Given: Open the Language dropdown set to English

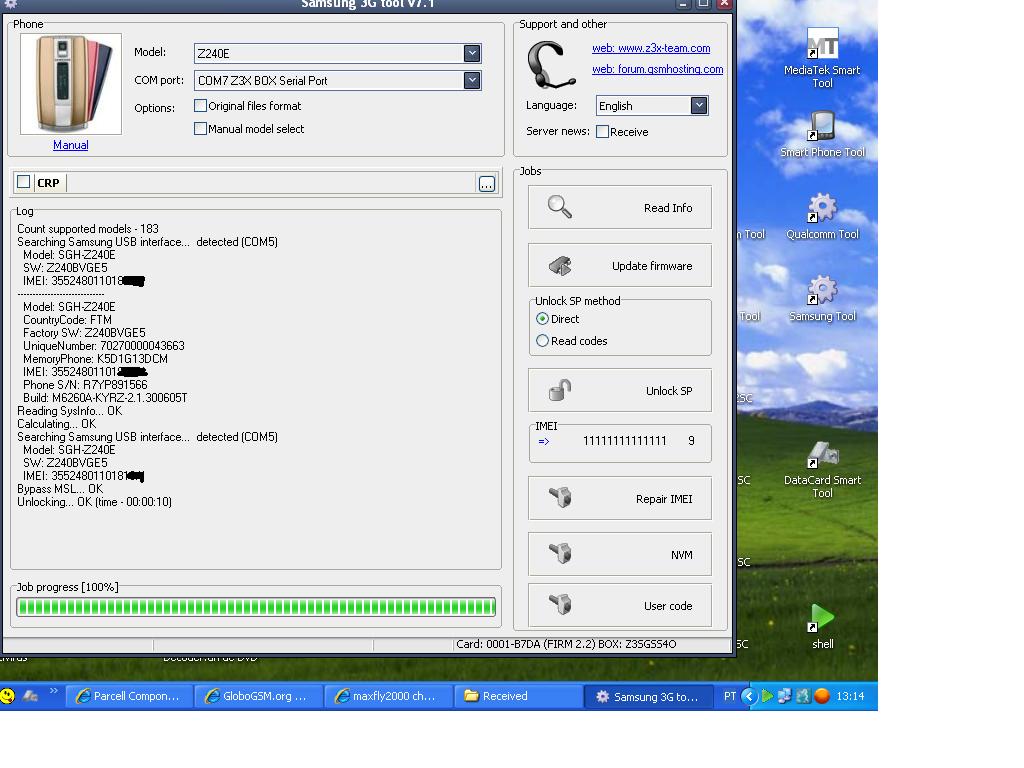Looking at the screenshot, I should [x=699, y=105].
